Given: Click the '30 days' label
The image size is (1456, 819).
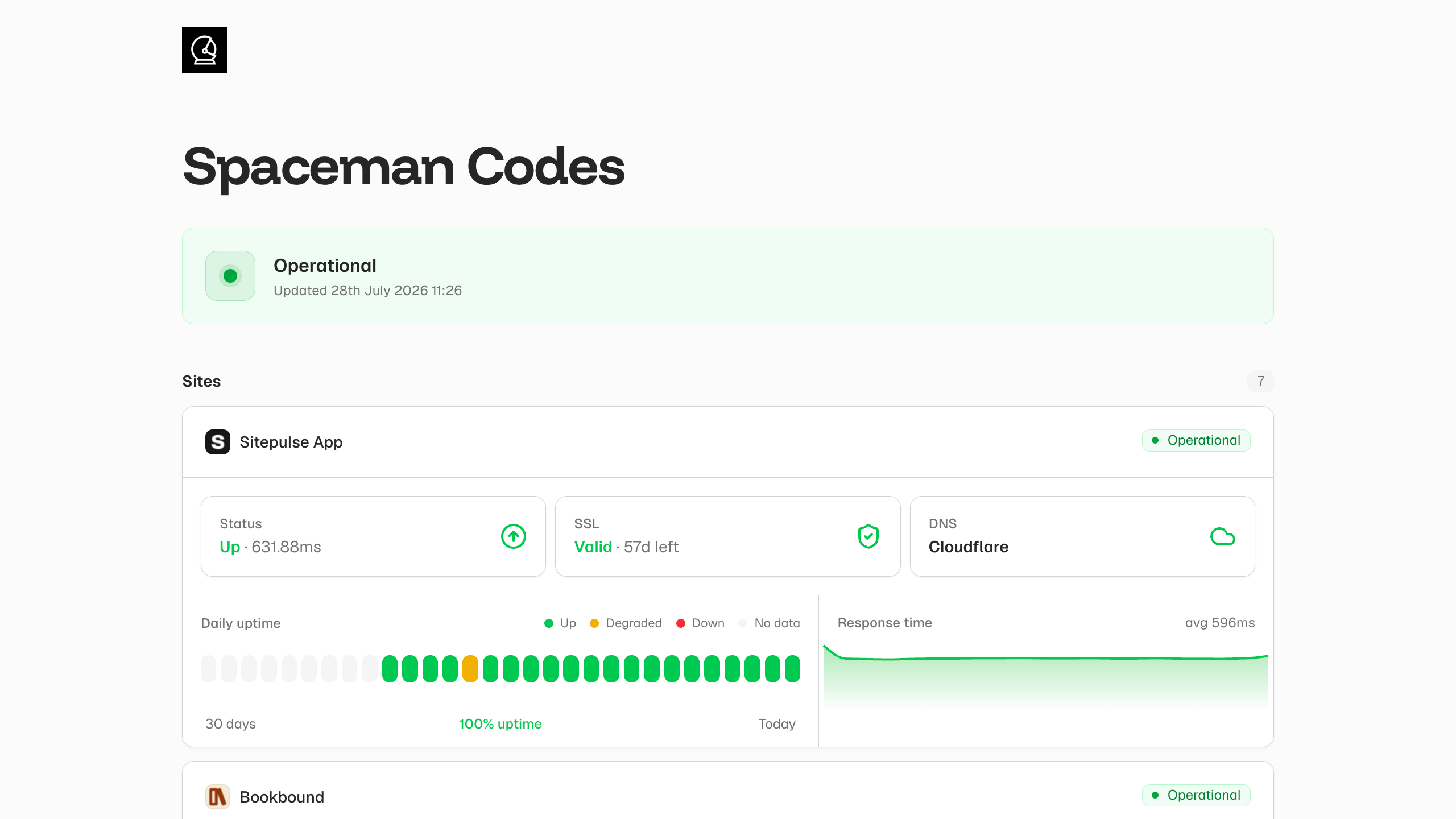Looking at the screenshot, I should (230, 724).
